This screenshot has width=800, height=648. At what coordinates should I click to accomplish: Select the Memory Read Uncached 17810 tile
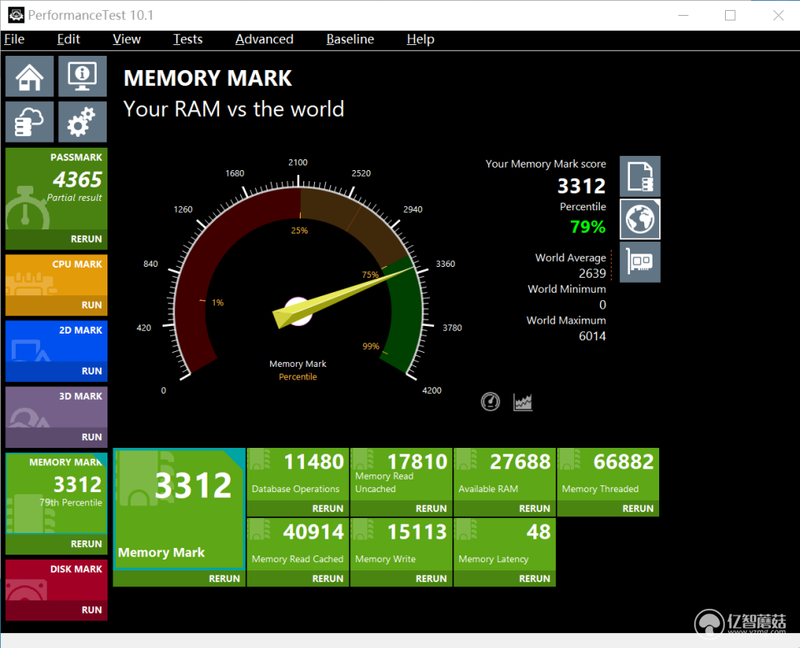pyautogui.click(x=401, y=475)
